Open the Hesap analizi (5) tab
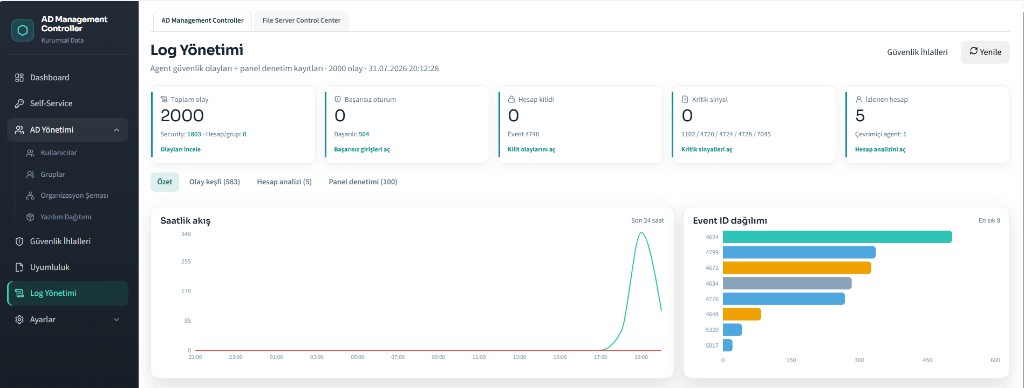 coord(284,182)
